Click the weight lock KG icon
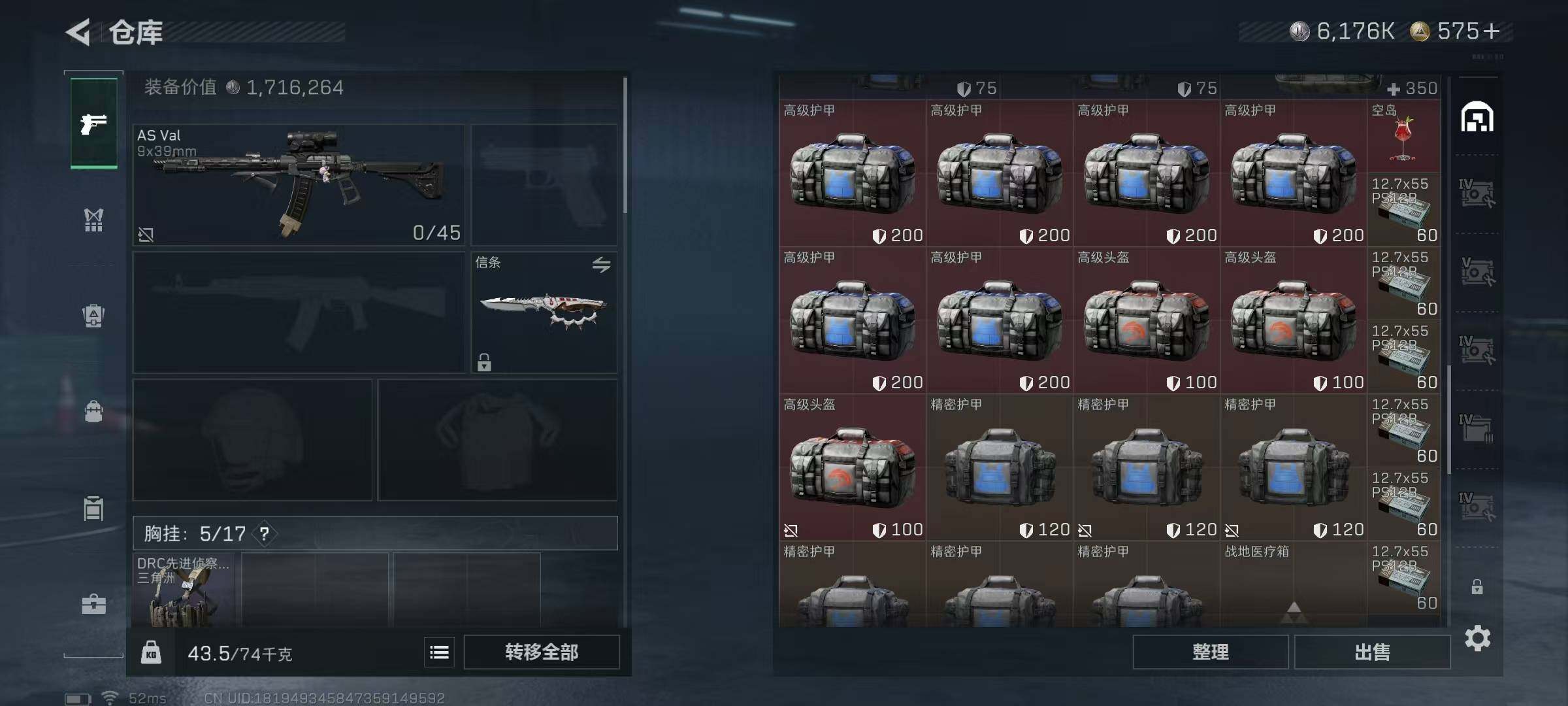The height and width of the screenshot is (706, 1568). pyautogui.click(x=151, y=652)
